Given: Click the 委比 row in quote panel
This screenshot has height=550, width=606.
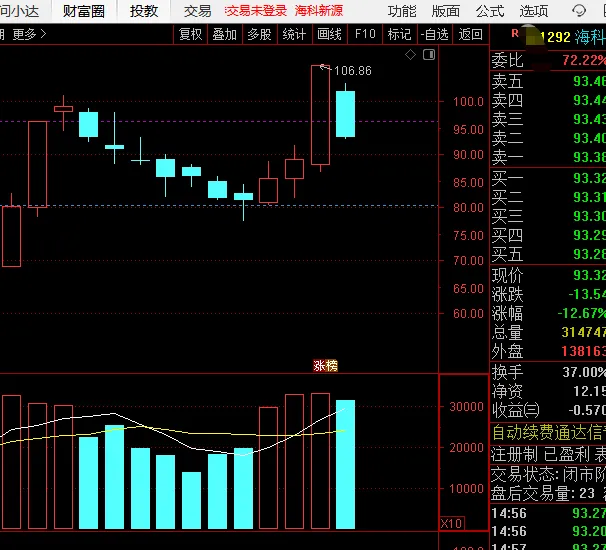Looking at the screenshot, I should pos(548,60).
